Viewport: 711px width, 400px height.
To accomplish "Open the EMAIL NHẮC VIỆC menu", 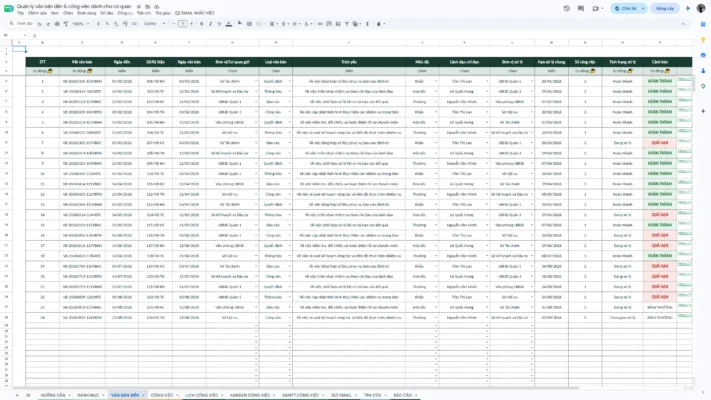I will coord(195,13).
